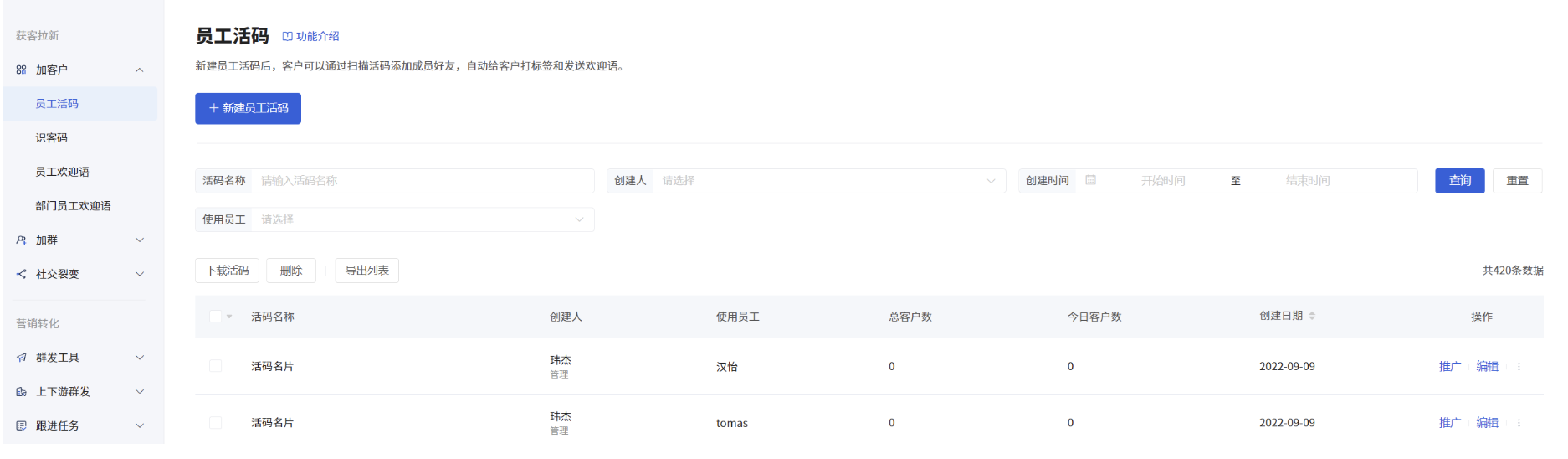This screenshot has height=459, width=1568.
Task: Click the 创建日期 column header
Action: click(1281, 316)
